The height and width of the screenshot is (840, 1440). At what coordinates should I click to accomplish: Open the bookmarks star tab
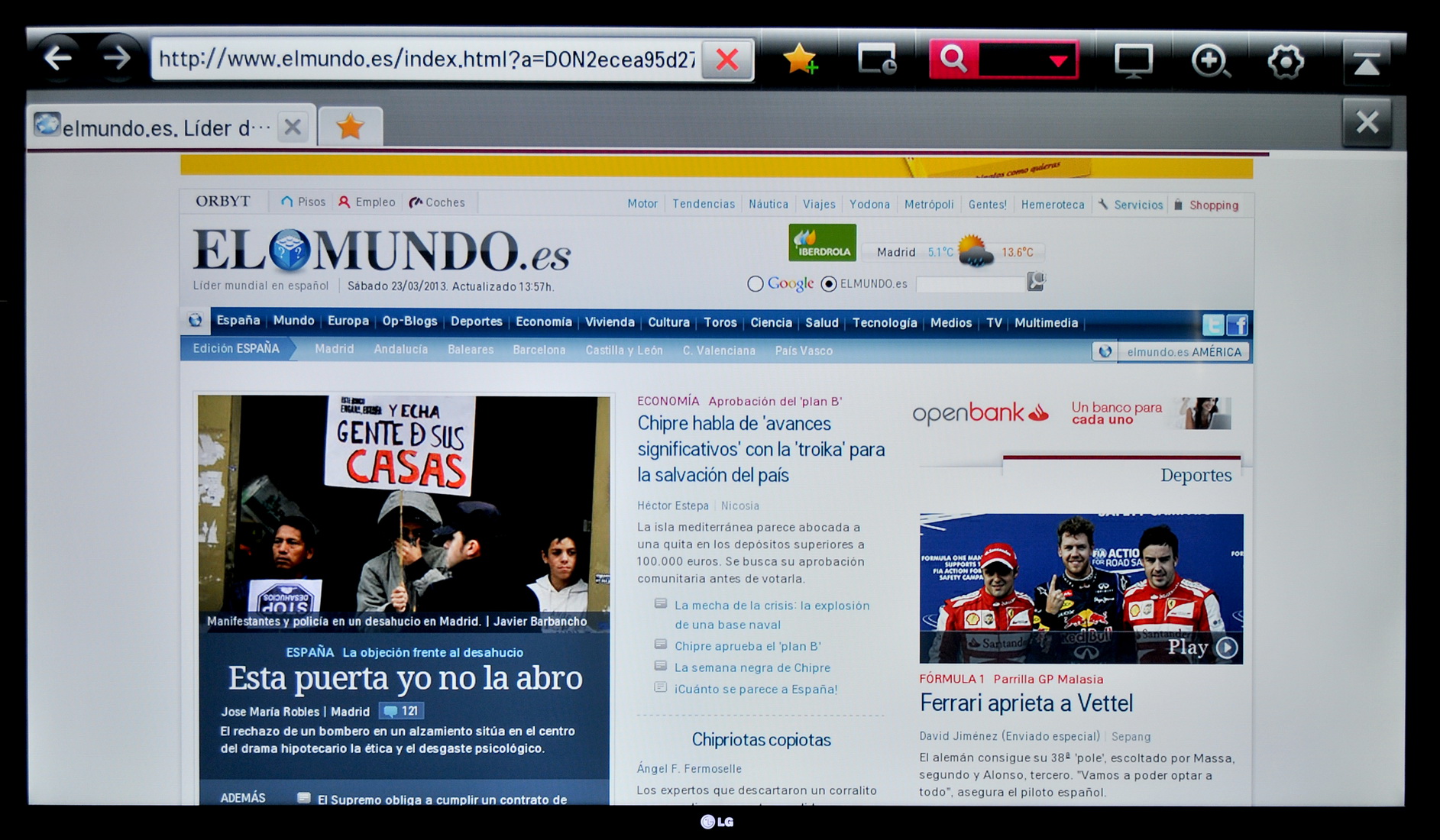pos(350,126)
